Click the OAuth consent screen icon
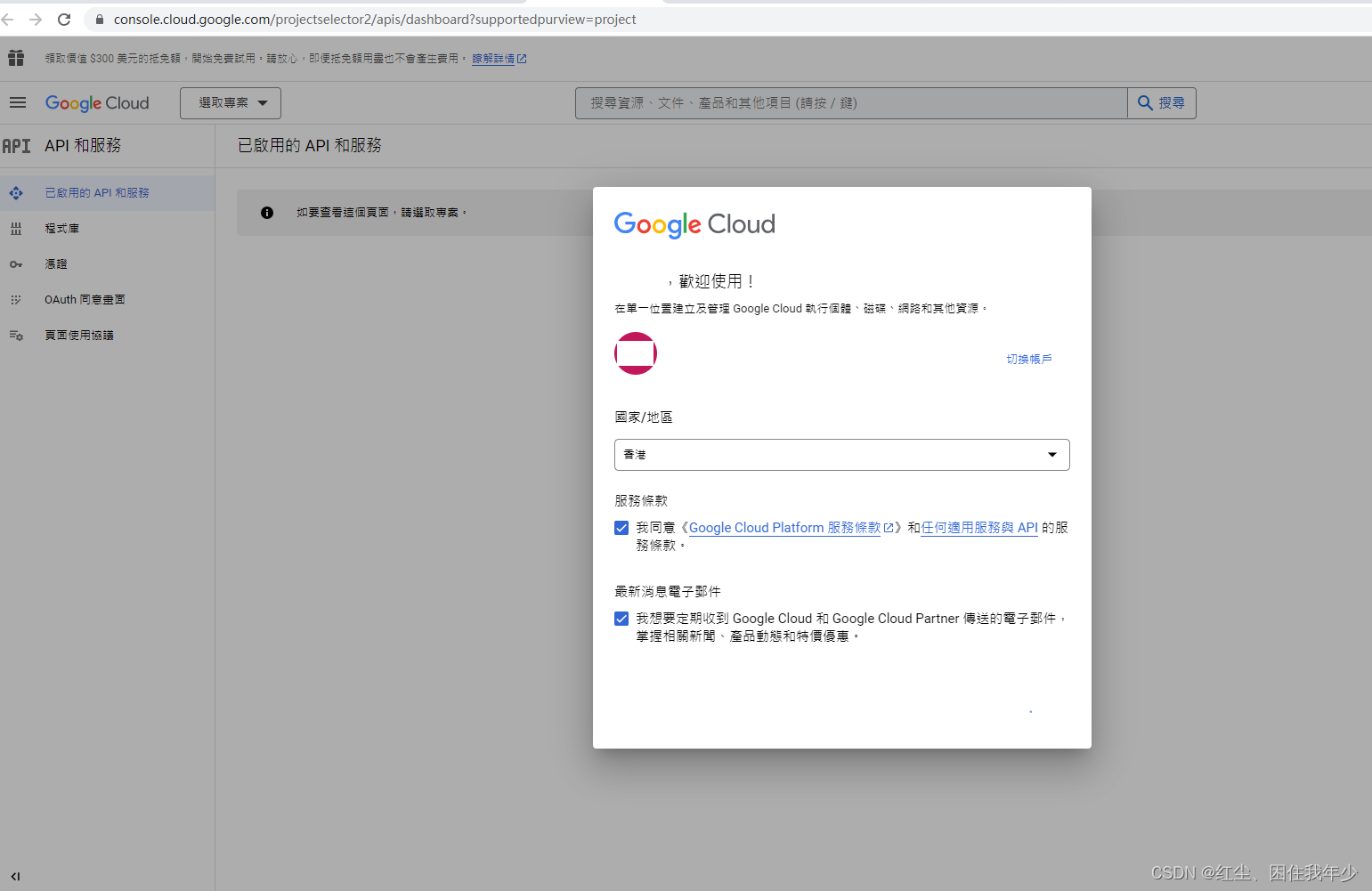Image resolution: width=1372 pixels, height=891 pixels. click(x=16, y=300)
